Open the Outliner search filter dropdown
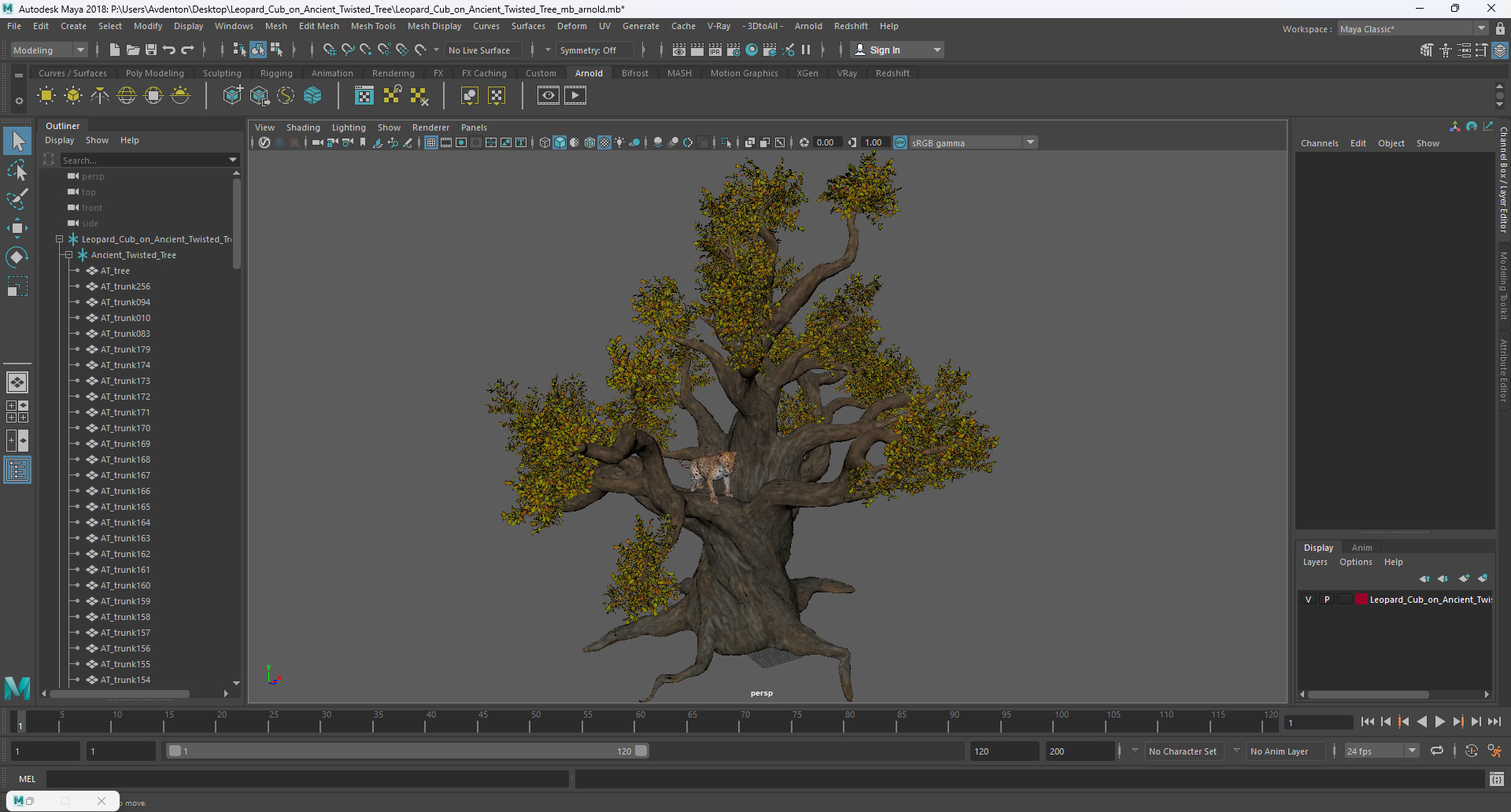Screen dimensions: 1511x812 coord(233,160)
